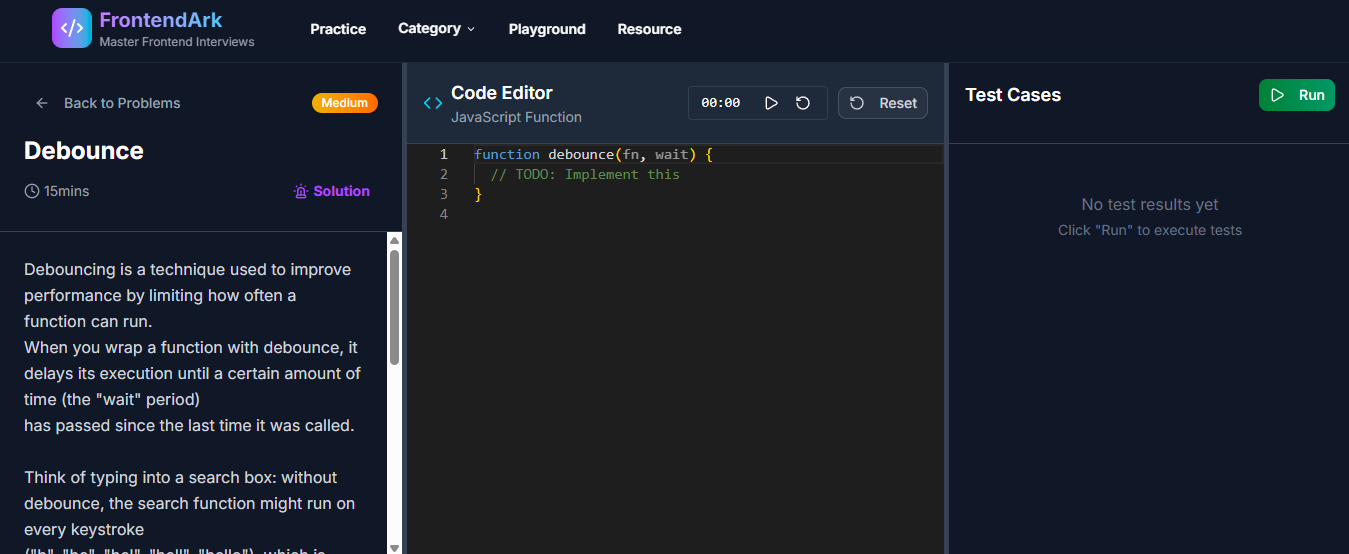This screenshot has height=554, width=1349.
Task: Click the Medium difficulty badge
Action: [345, 103]
